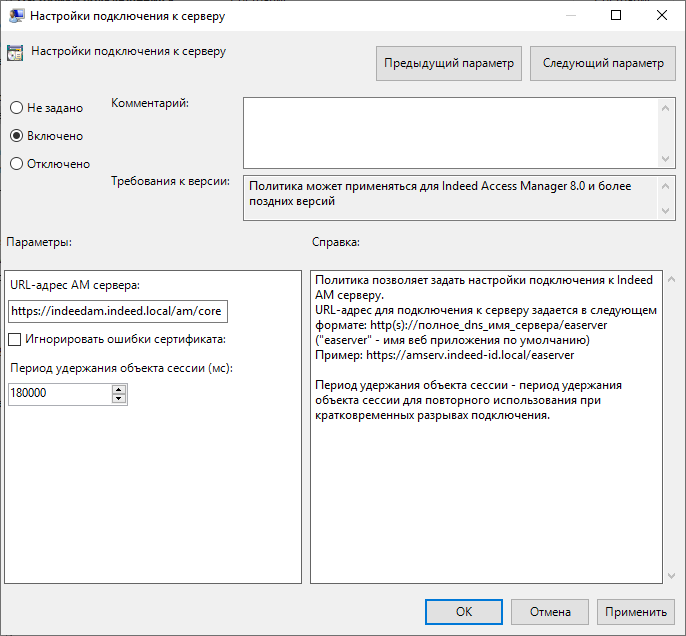Go to "Предыдущий параметр"
This screenshot has height=636, width=686.
449,63
